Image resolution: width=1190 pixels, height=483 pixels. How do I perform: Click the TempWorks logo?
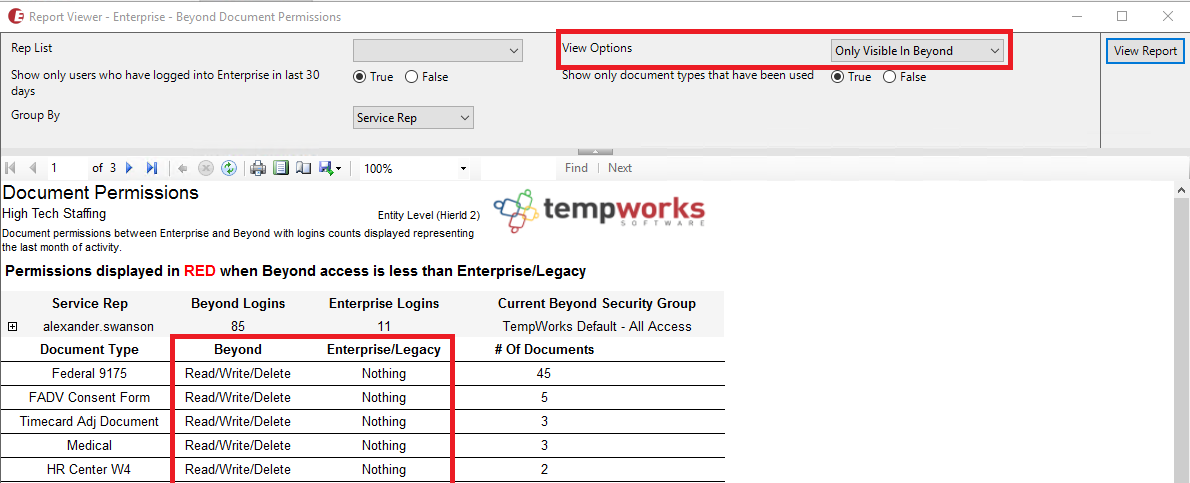click(x=599, y=209)
